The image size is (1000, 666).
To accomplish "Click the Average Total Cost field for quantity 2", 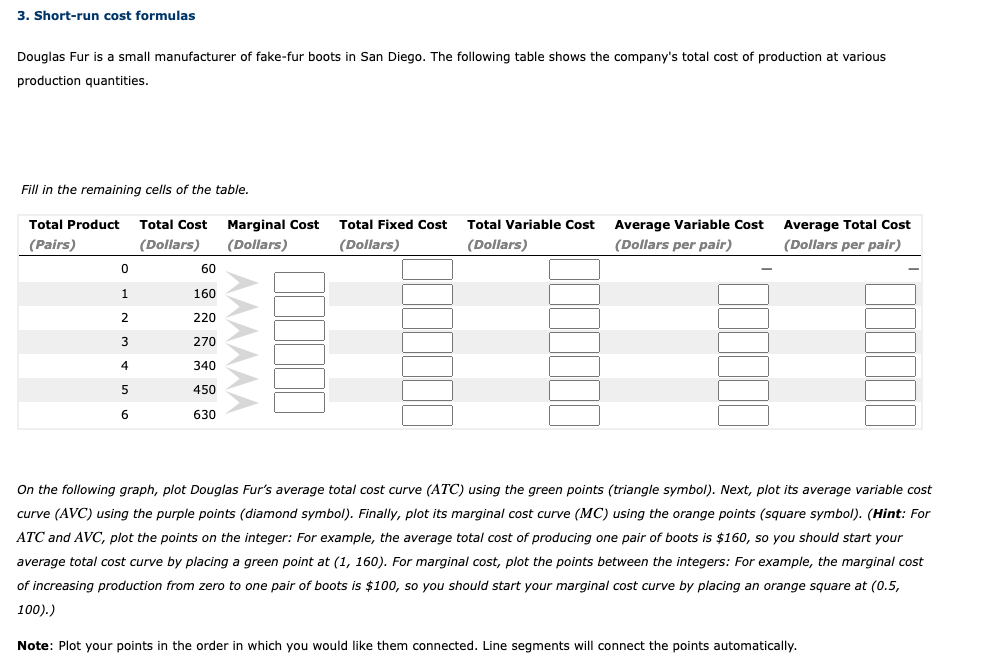I will coord(889,317).
